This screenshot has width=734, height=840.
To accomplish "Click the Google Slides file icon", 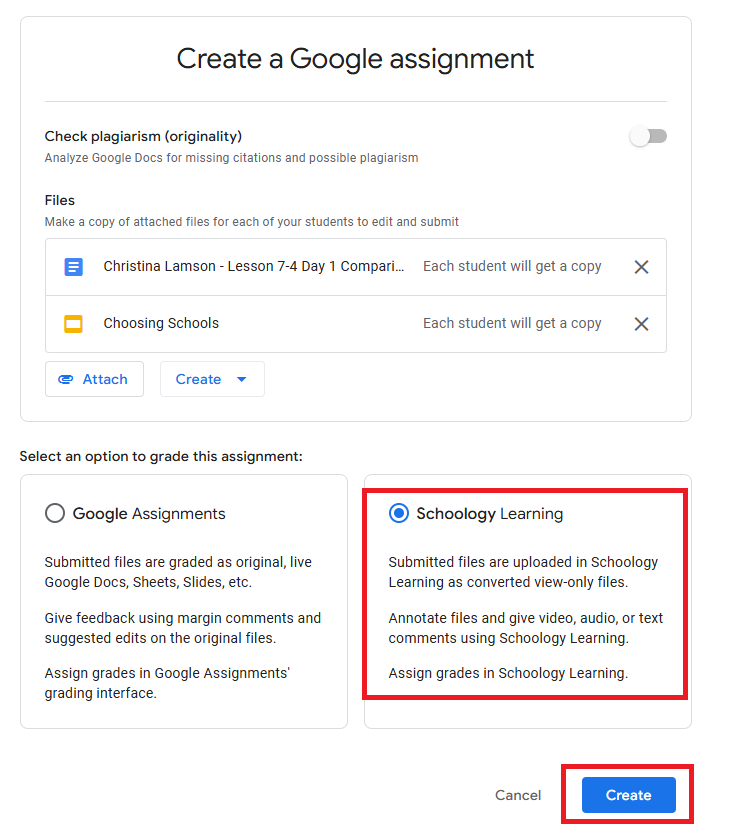I will (x=73, y=324).
